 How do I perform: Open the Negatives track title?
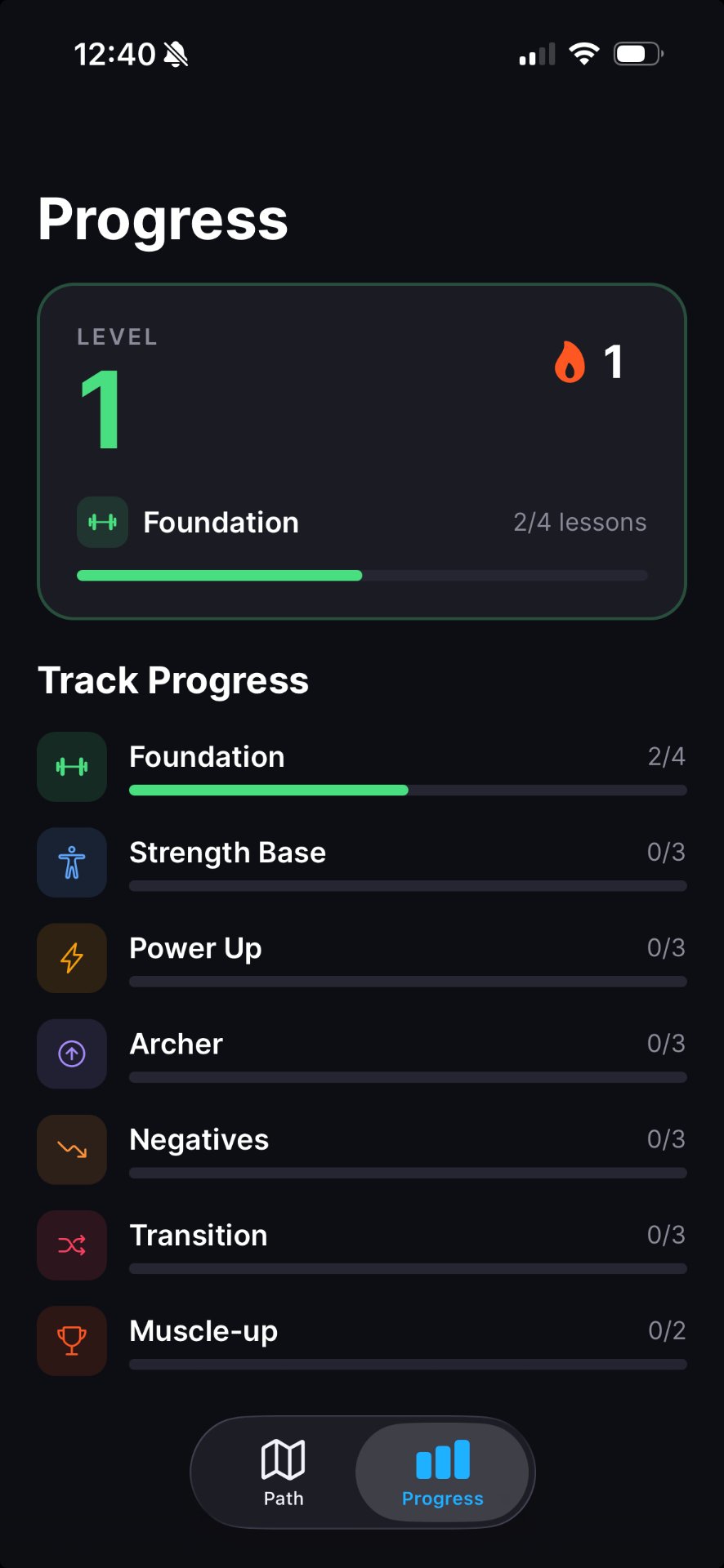pyautogui.click(x=199, y=1139)
